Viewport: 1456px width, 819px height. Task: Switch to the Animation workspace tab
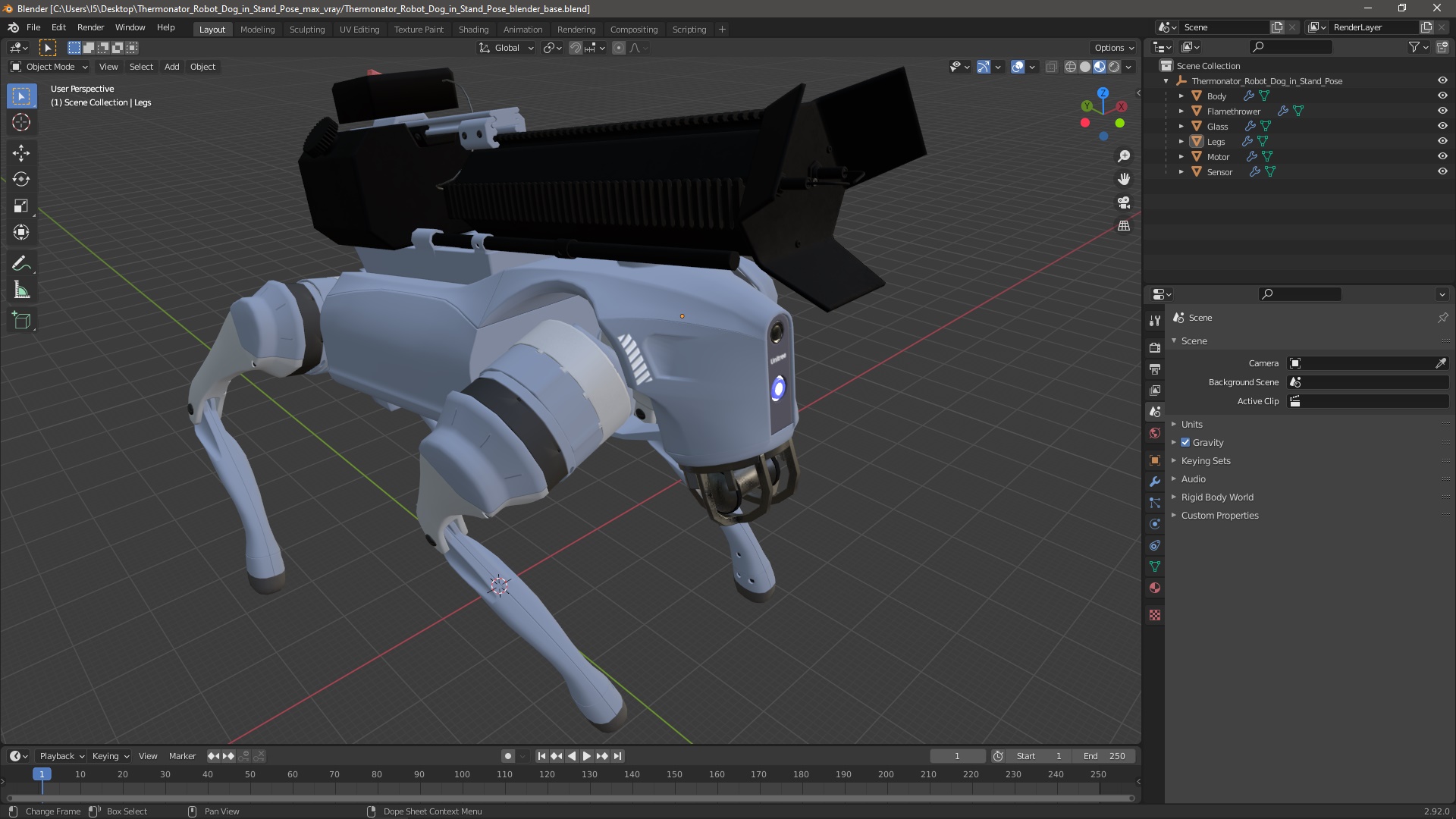(522, 30)
